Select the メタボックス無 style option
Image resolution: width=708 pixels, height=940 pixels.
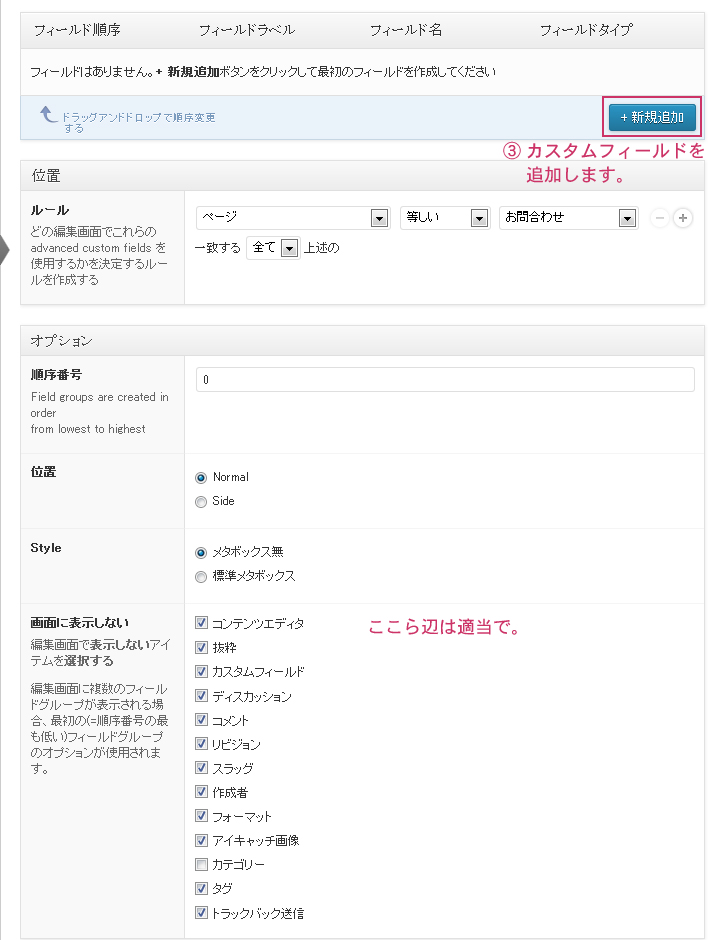(202, 552)
